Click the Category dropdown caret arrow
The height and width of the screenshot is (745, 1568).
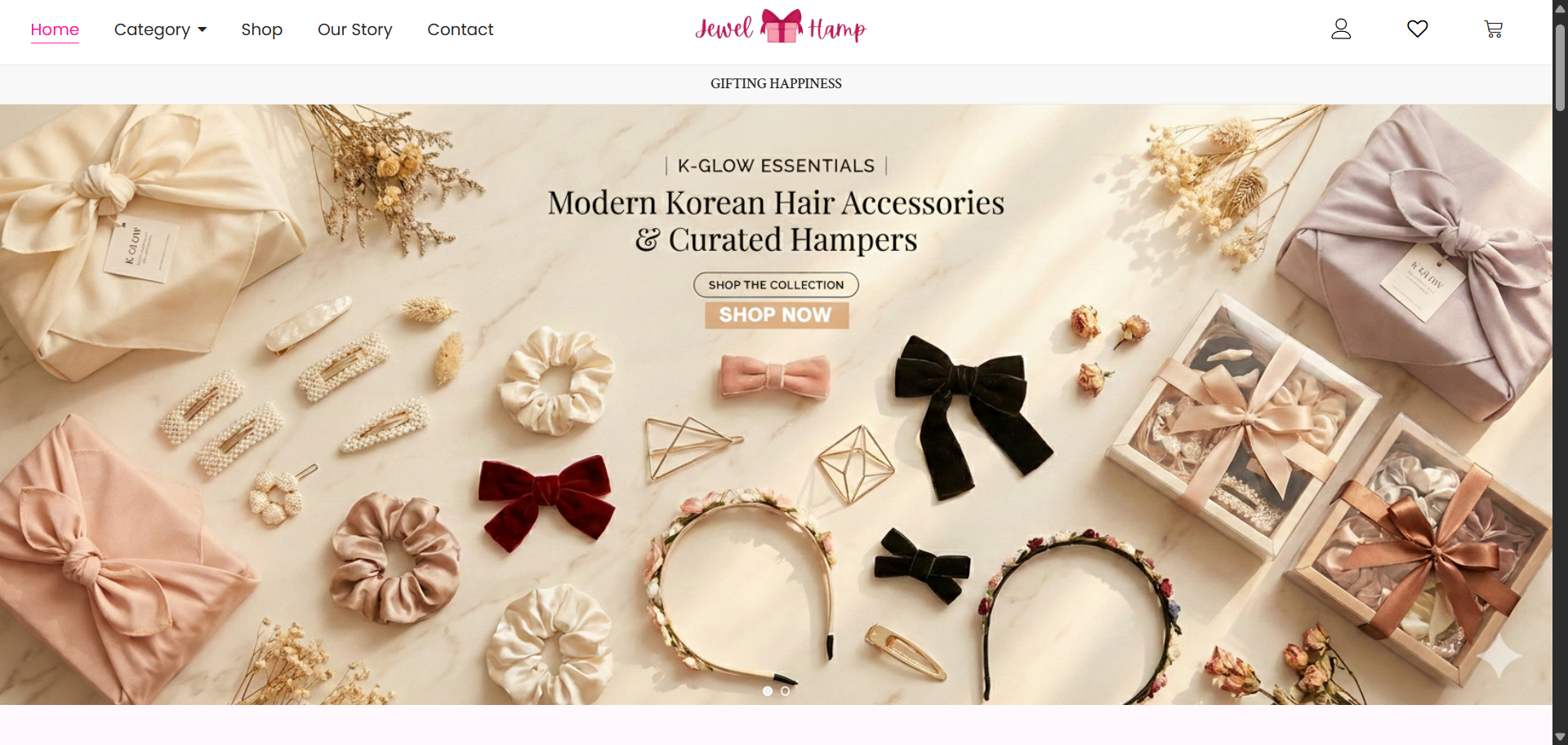click(203, 29)
